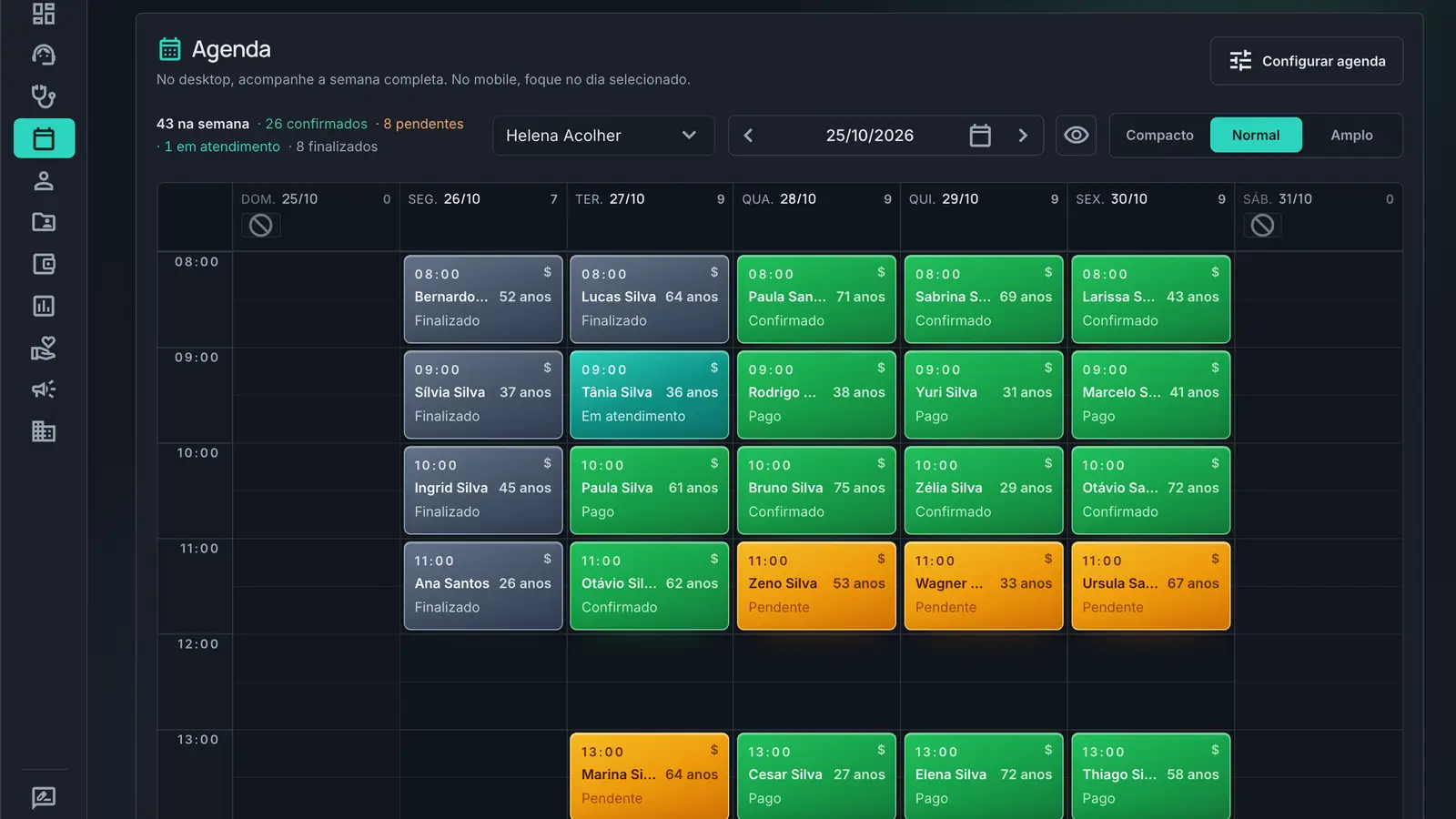This screenshot has height=819, width=1456.
Task: Open Ana Santos 11:00 appointment
Action: click(483, 586)
